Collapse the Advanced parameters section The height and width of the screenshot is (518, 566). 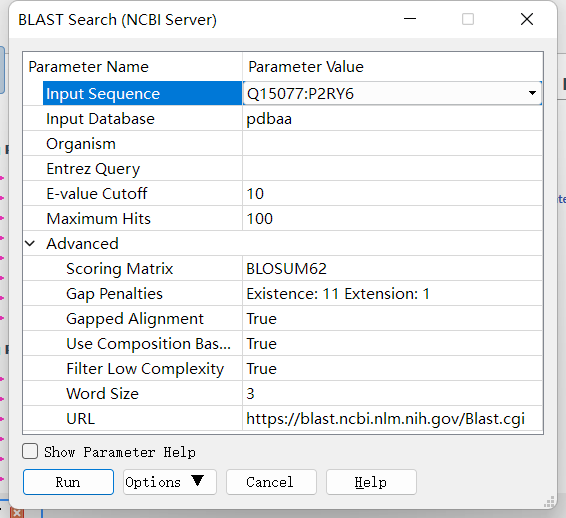[x=30, y=244]
